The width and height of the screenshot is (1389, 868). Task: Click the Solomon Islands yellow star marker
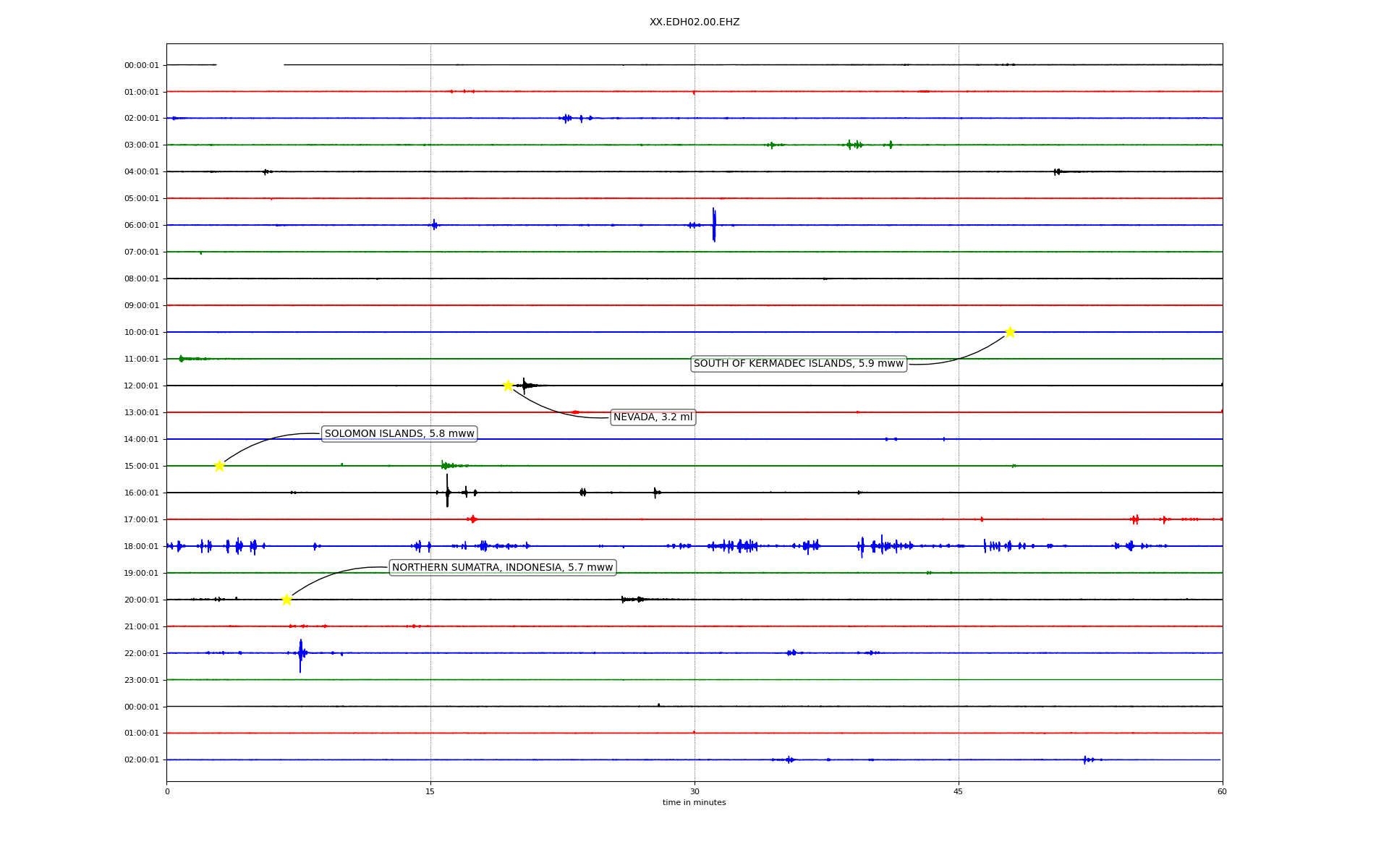tap(219, 466)
